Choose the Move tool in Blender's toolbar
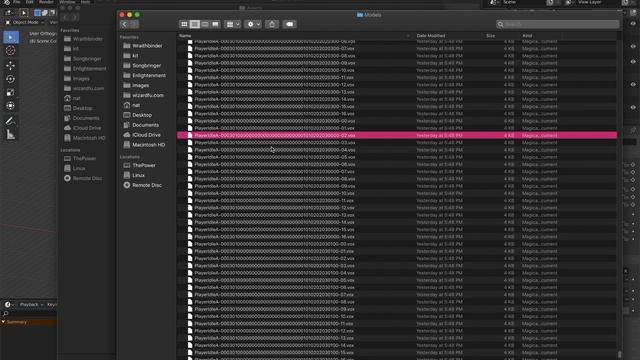 coord(11,65)
